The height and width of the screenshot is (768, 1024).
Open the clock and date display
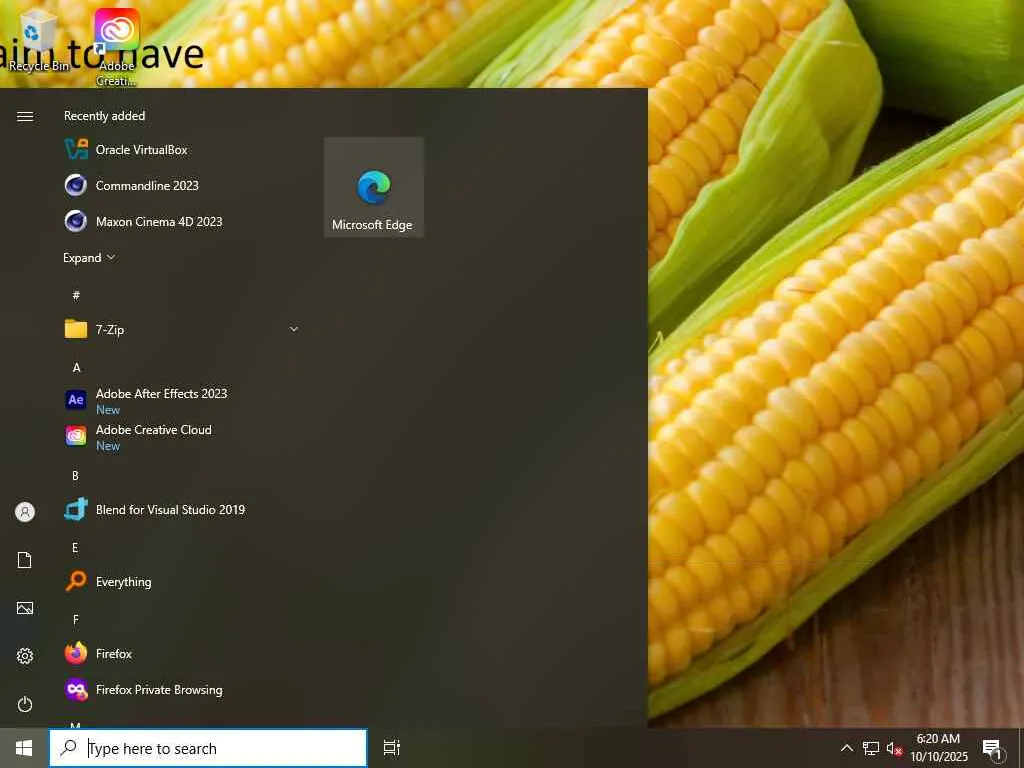coord(938,748)
